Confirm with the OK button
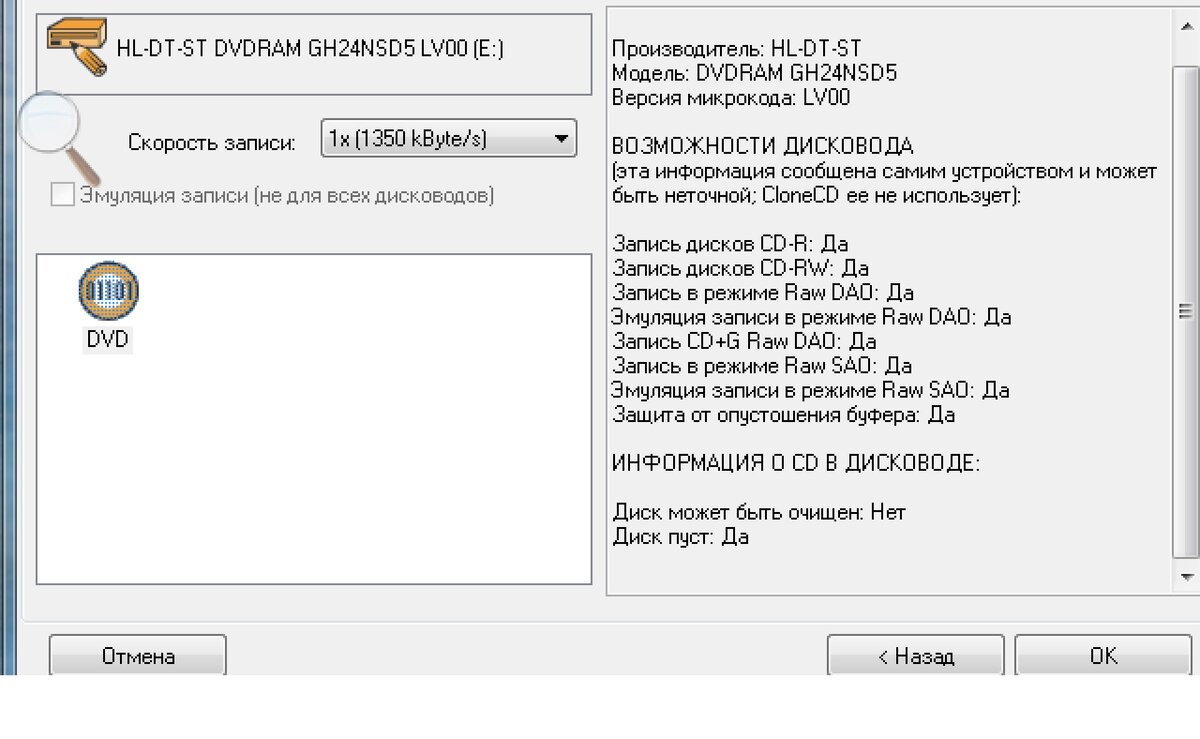Viewport: 1200px width, 739px height. pos(1103,656)
